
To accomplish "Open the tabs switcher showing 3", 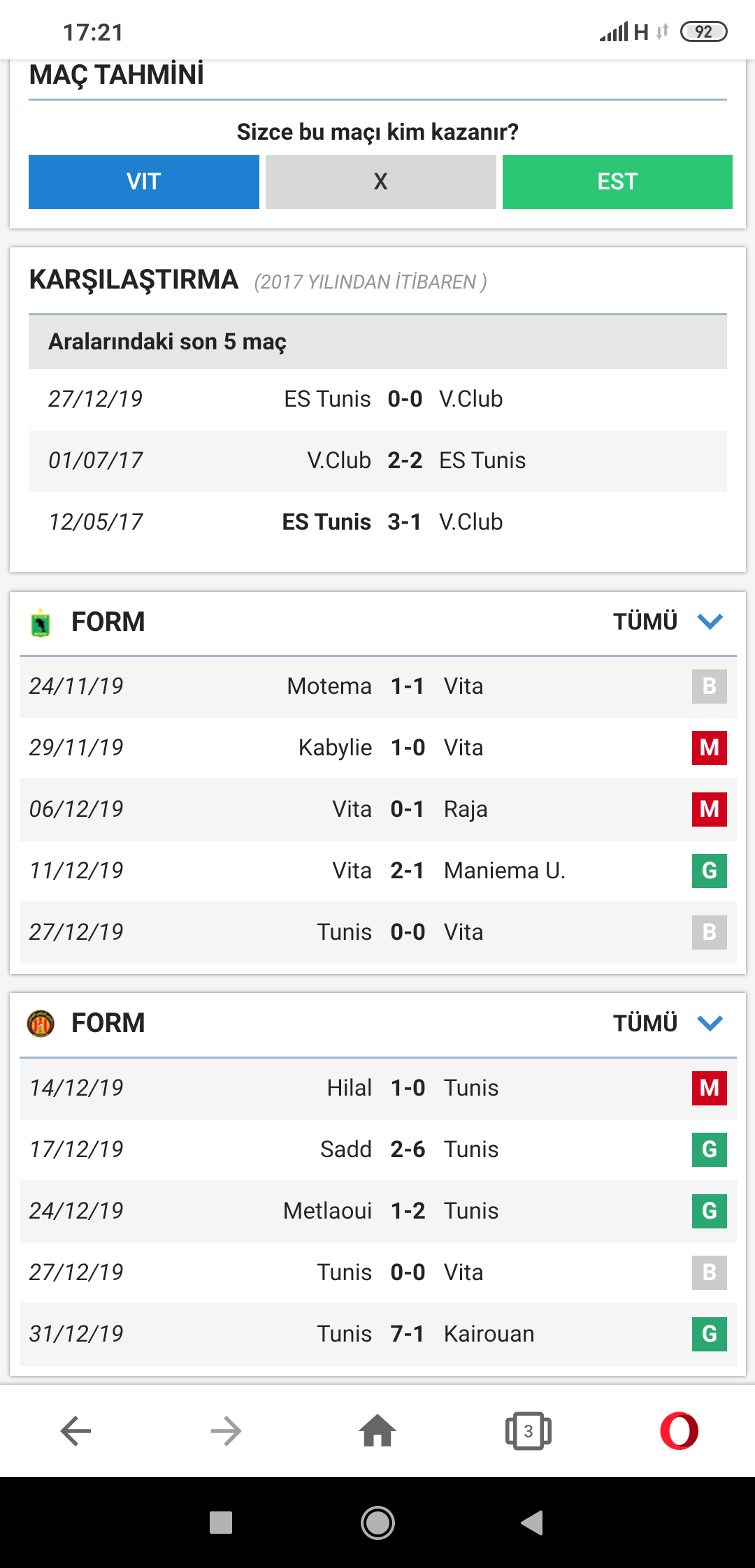I will pos(528,1431).
